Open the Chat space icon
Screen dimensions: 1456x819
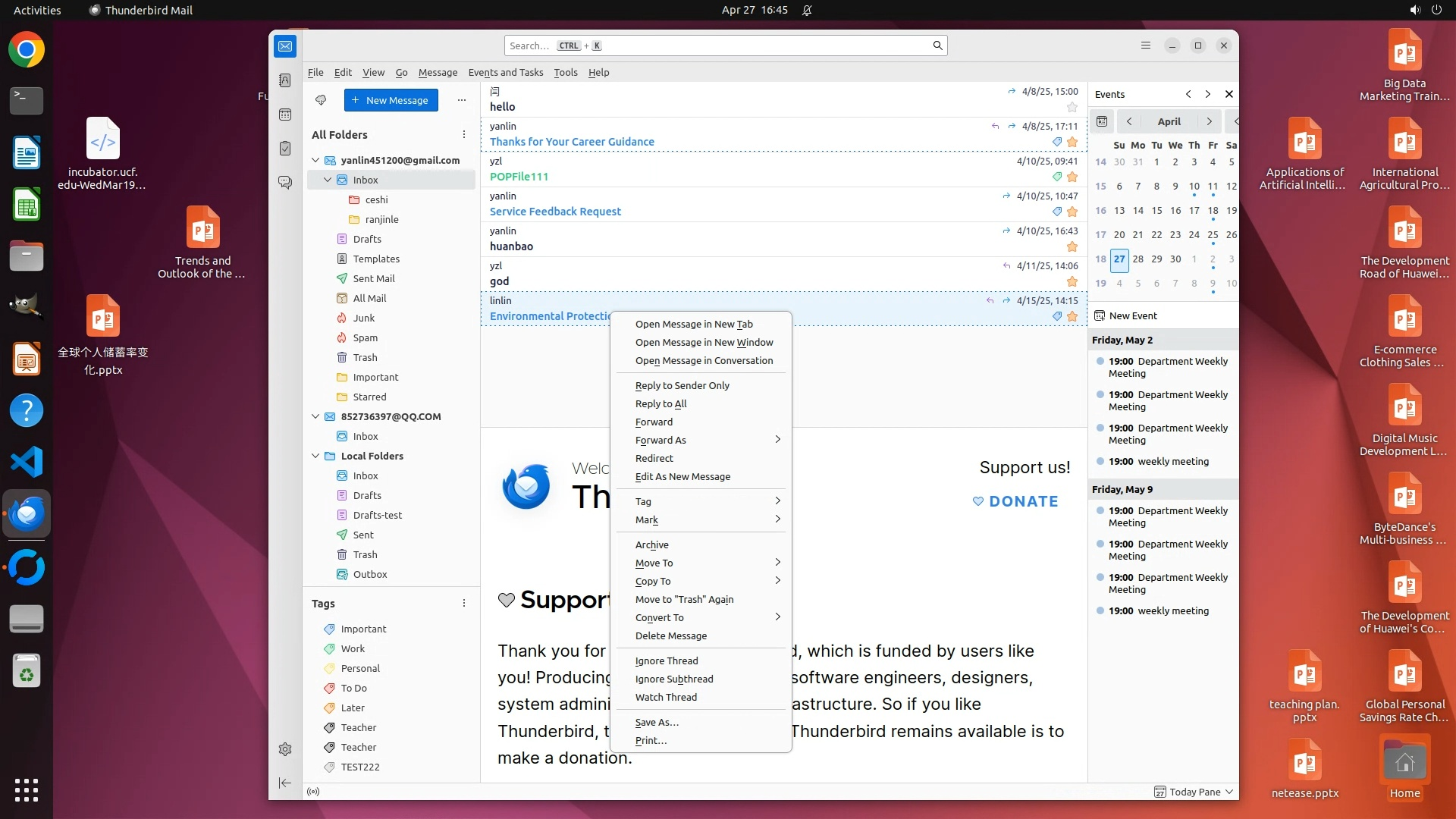[285, 183]
